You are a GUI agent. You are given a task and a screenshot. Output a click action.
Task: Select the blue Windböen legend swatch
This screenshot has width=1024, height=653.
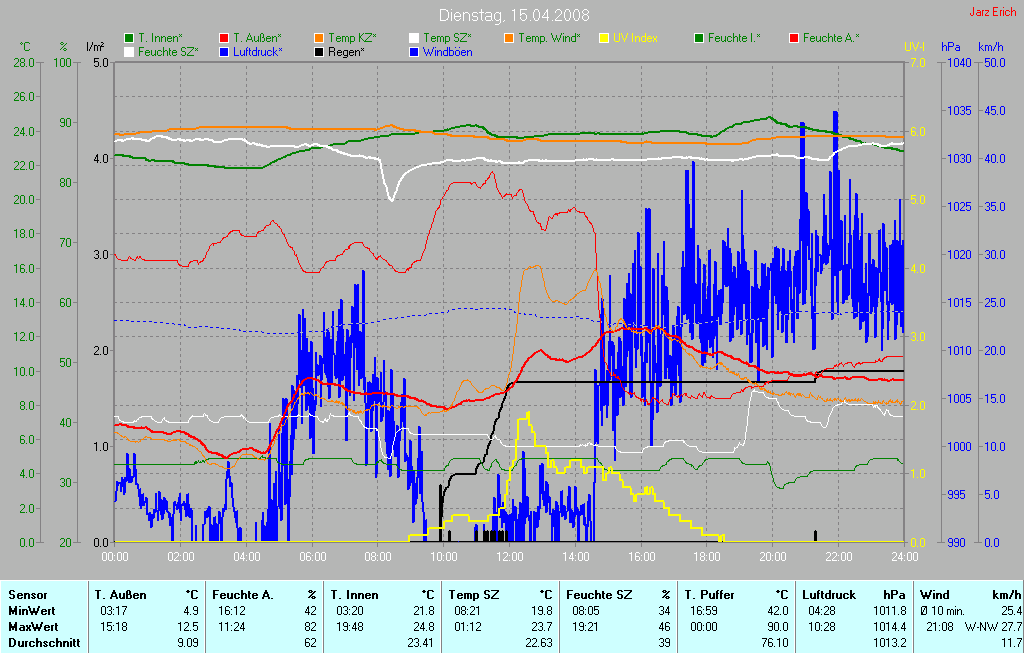414,52
